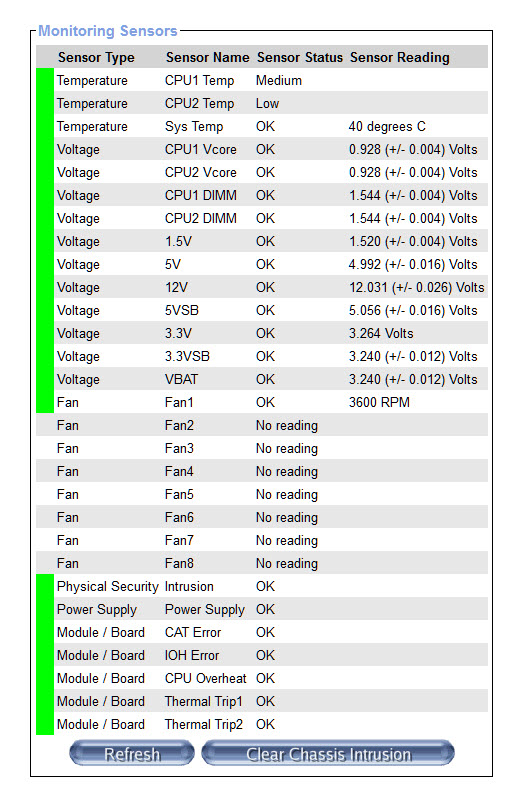Select the VBAT voltage row
The height and width of the screenshot is (807, 512).
[262, 379]
